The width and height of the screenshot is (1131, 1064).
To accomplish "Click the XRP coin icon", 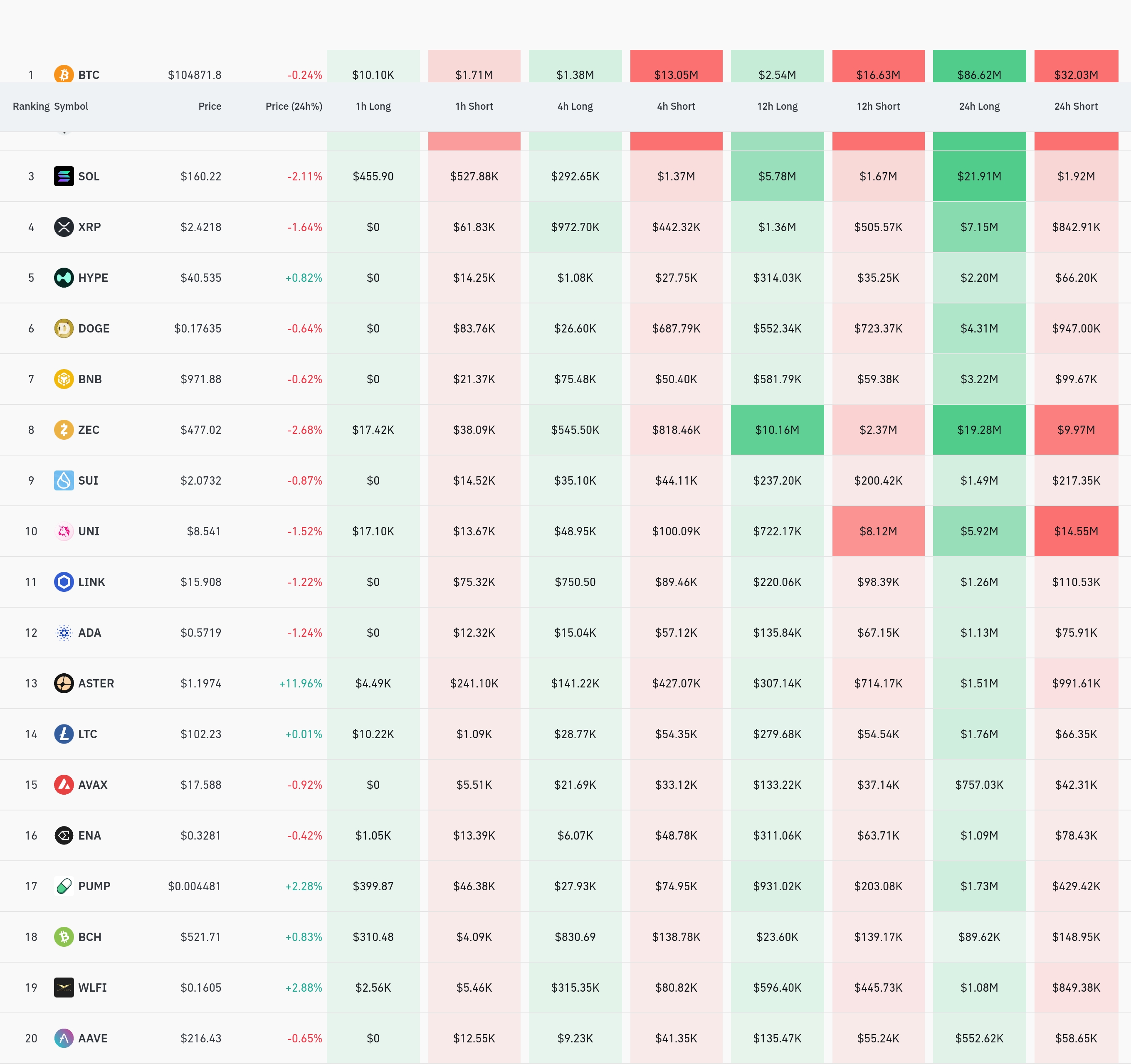I will point(64,227).
